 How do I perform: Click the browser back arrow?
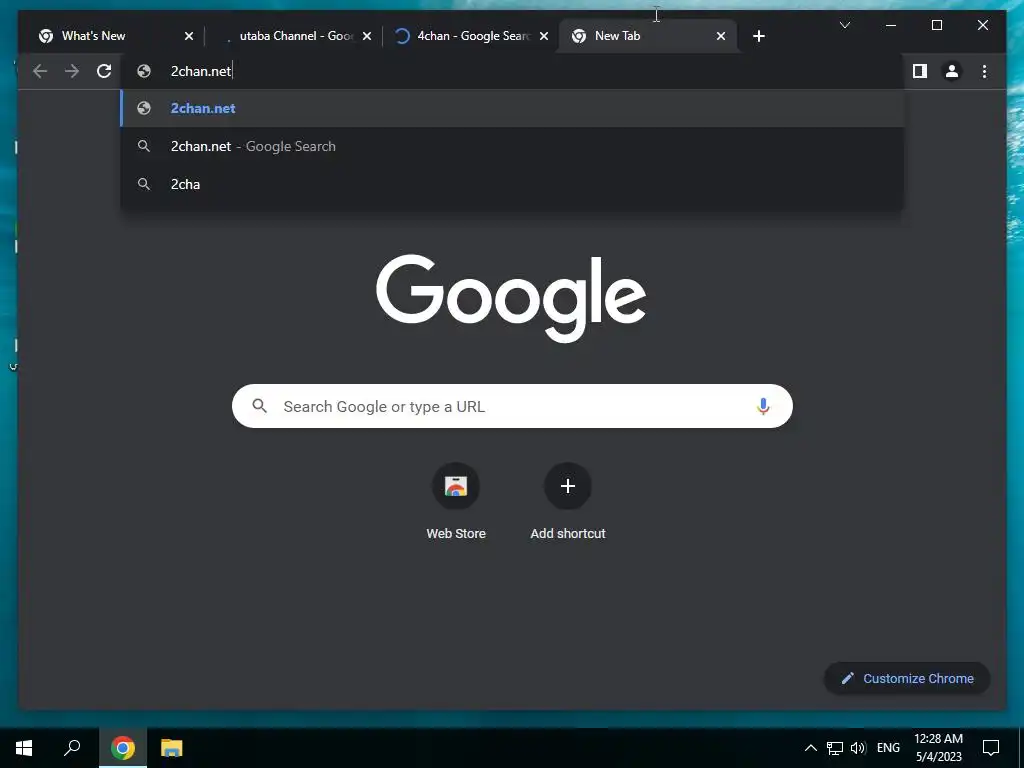coord(40,71)
